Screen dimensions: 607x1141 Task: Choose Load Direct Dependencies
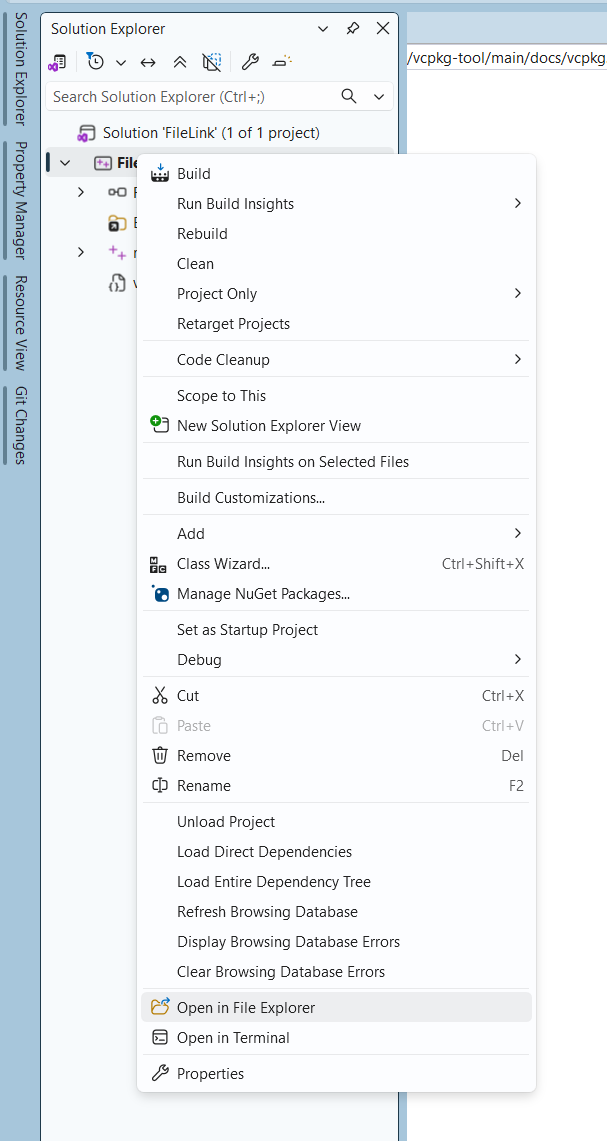336,851
